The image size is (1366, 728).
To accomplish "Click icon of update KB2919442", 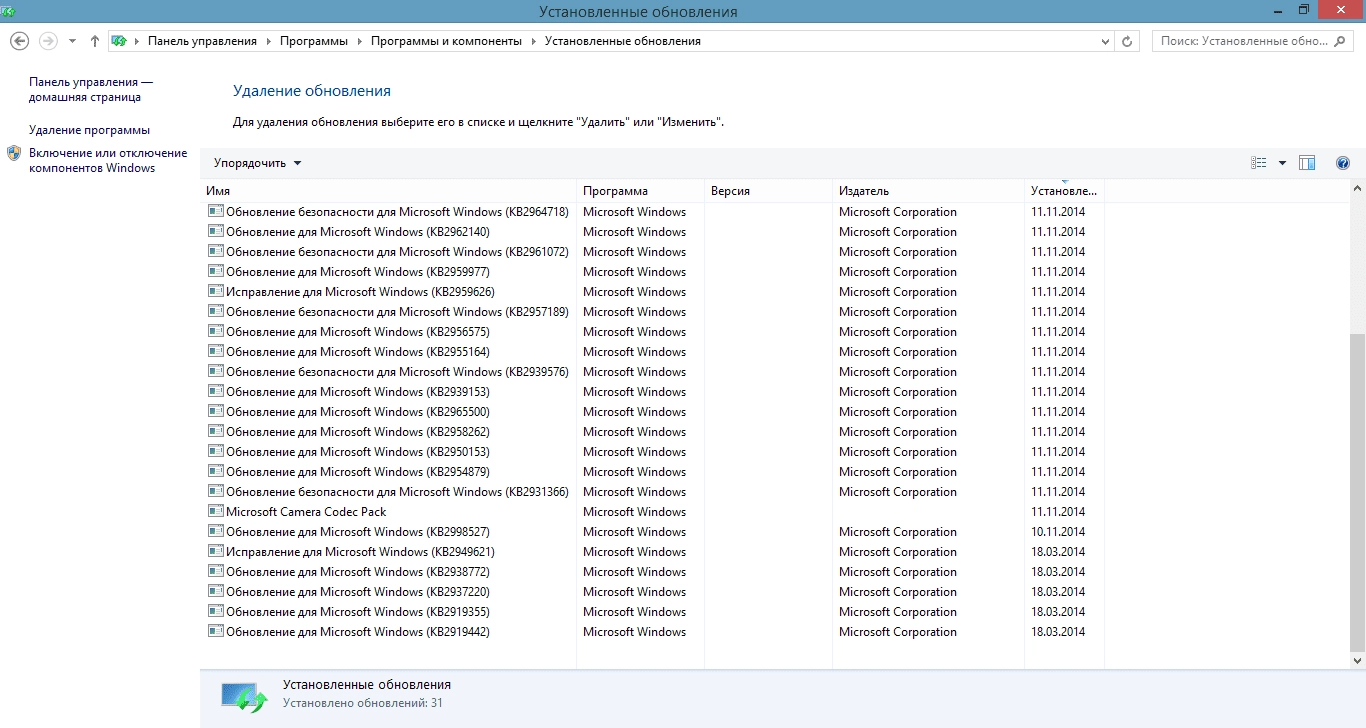I will (x=215, y=631).
